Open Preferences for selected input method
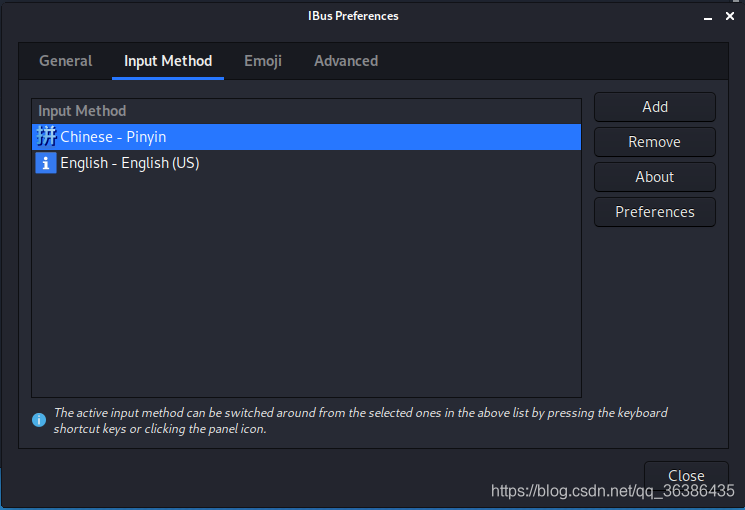 655,212
